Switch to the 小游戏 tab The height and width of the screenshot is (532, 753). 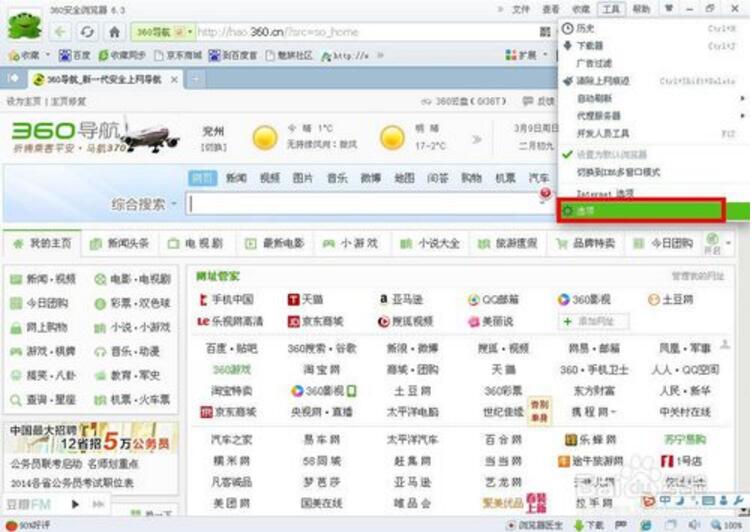(x=351, y=244)
